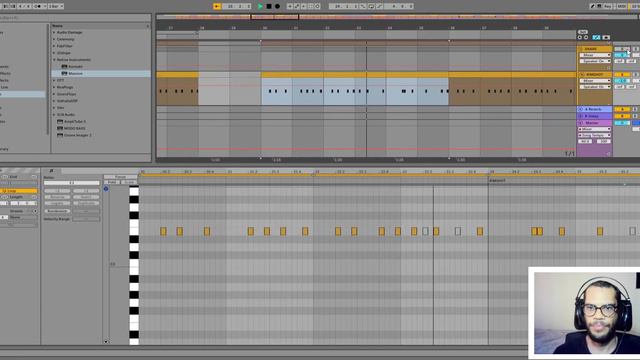The image size is (640, 360).
Task: Click the arrangement position field
Action: coord(238,6)
